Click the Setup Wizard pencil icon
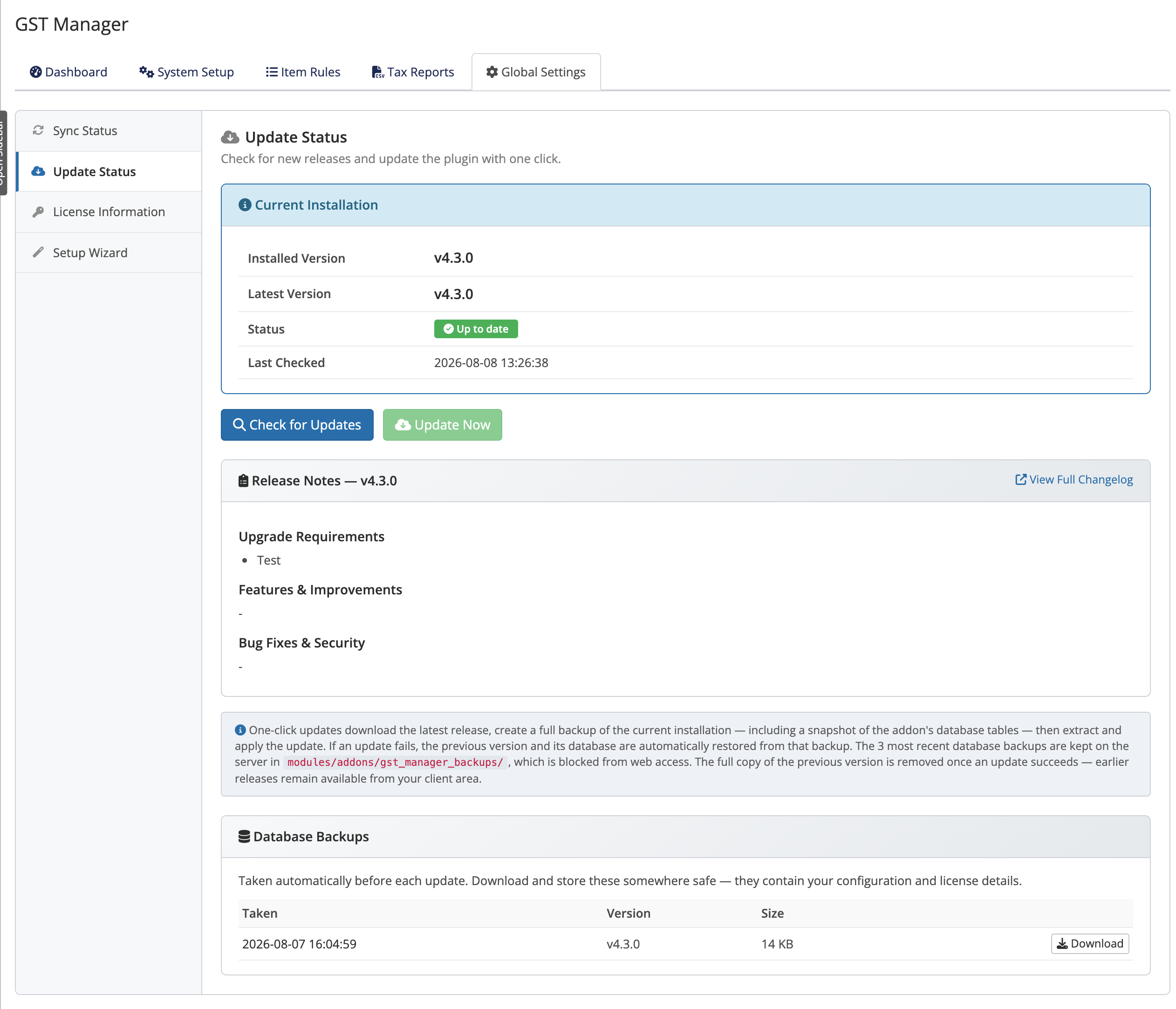The width and height of the screenshot is (1176, 1009). [x=38, y=252]
